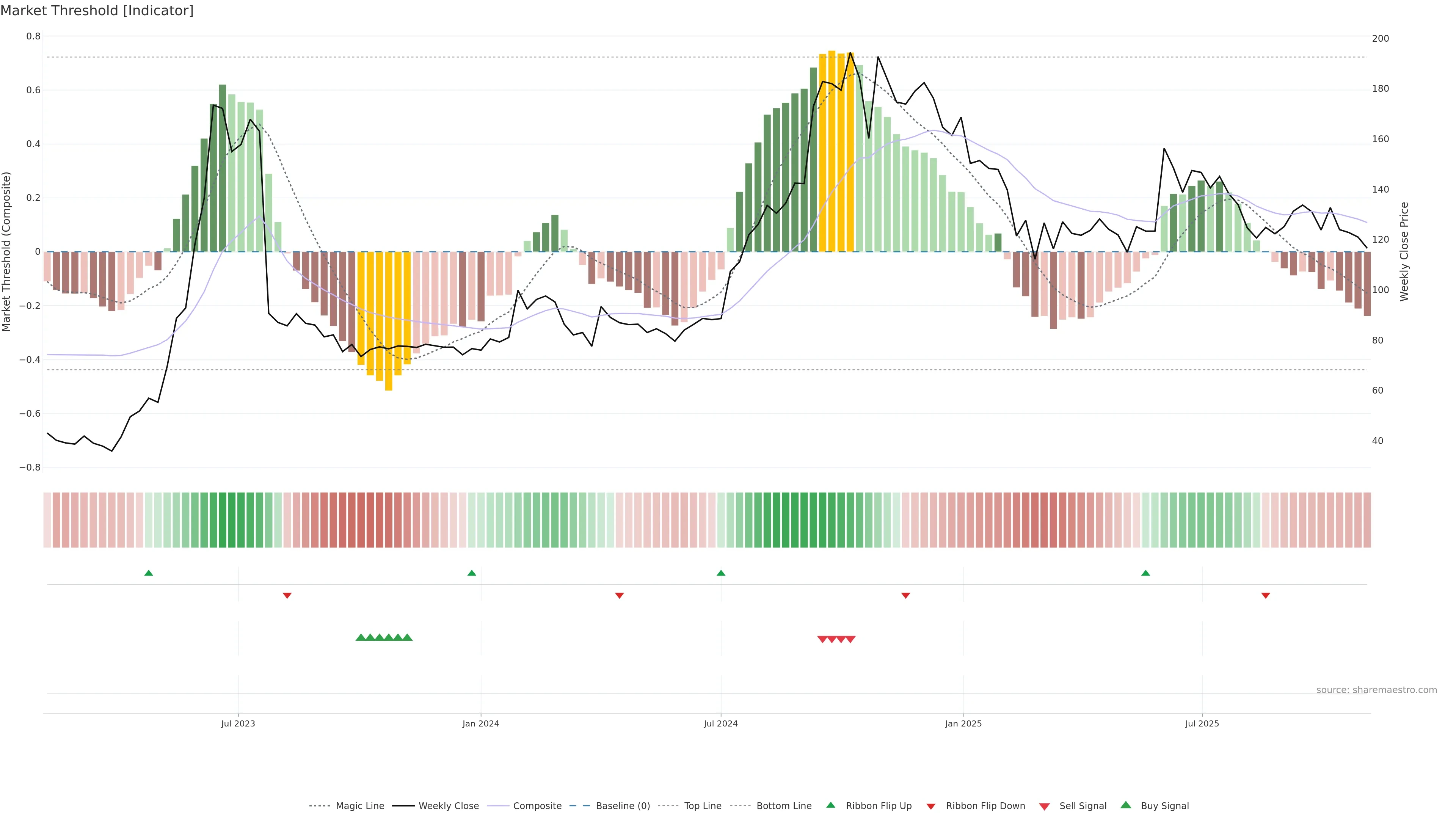Toggle Magic Line visibility in the legend
Image resolution: width=1456 pixels, height=819 pixels.
pos(359,806)
